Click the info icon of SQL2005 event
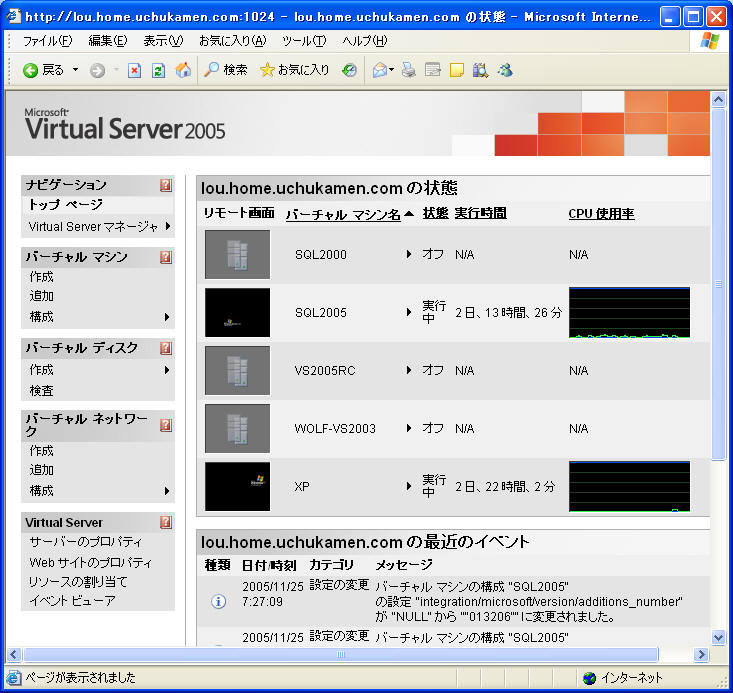The image size is (733, 693). click(218, 601)
